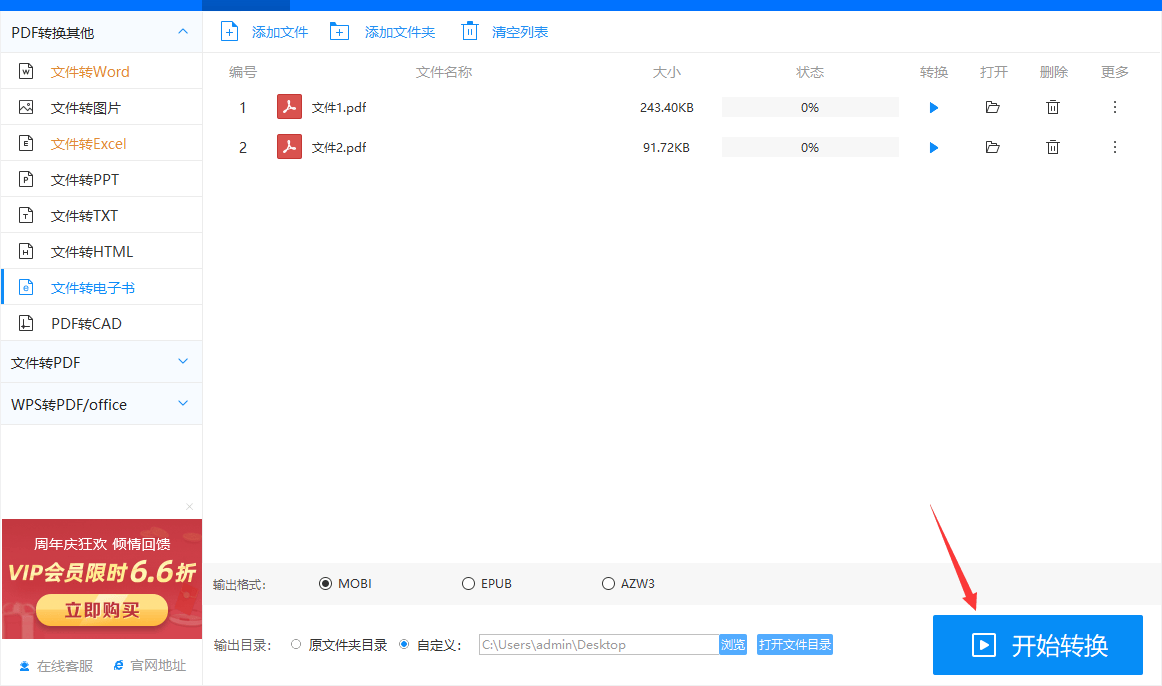
Task: Open the folder icon for 文件2.pdf
Action: point(992,147)
